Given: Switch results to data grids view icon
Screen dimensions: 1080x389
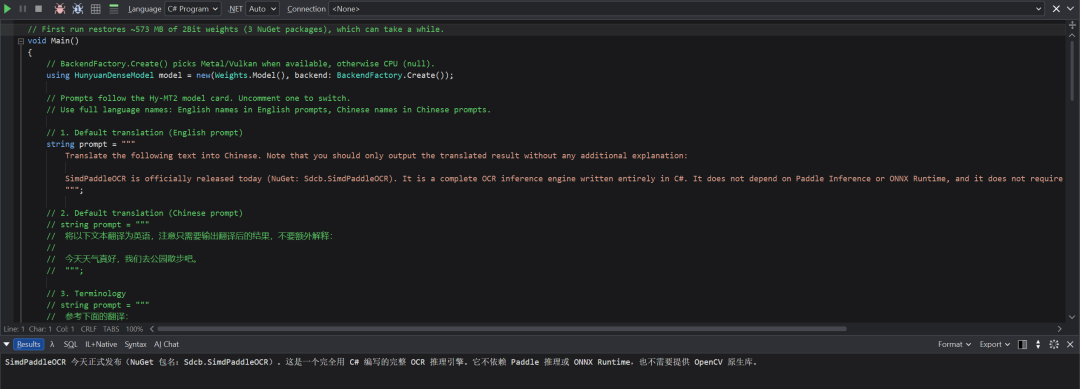Looking at the screenshot, I should (96, 9).
